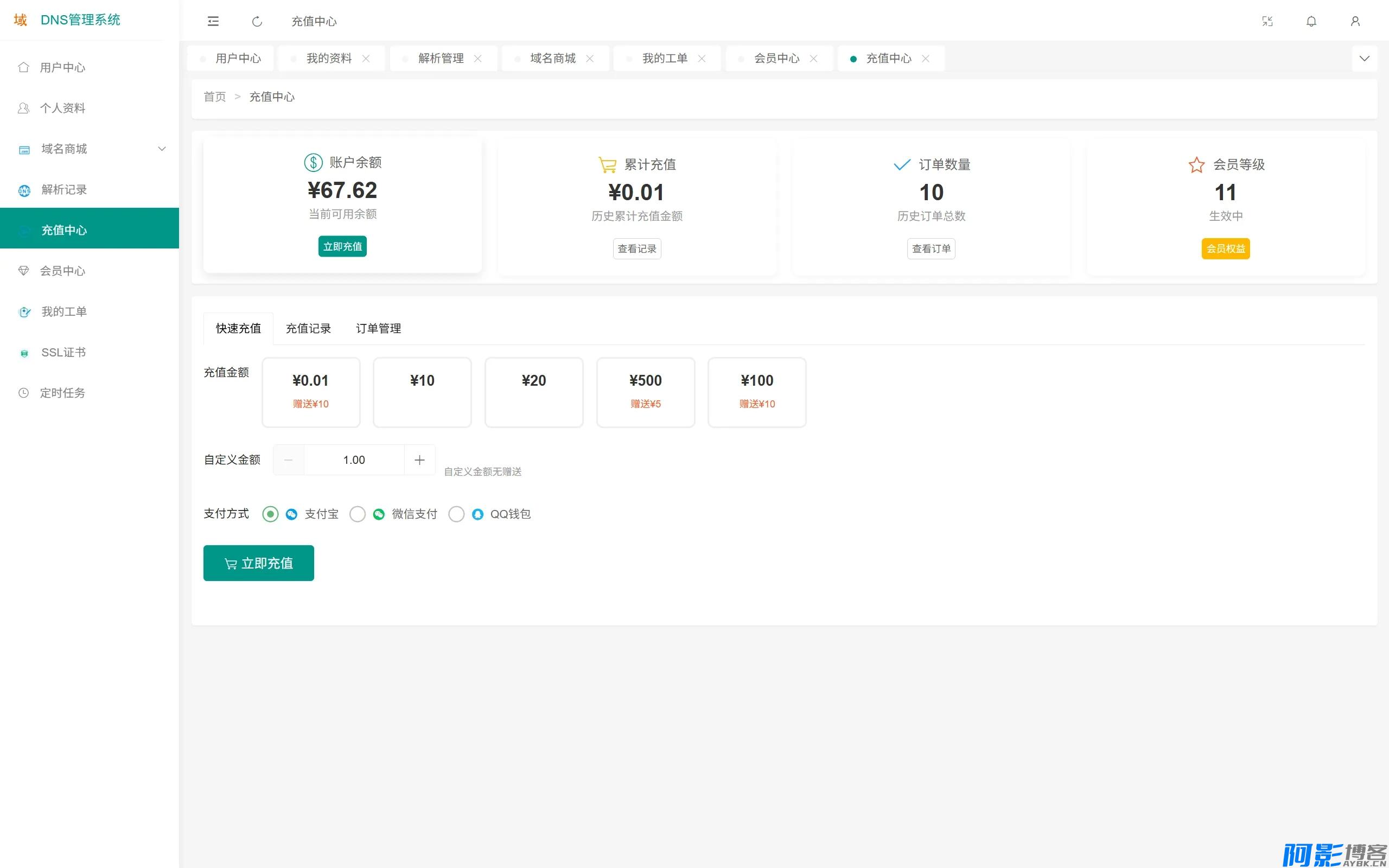Click the person icon beside 个人资料
Screen dimensions: 1389x868
[23, 108]
